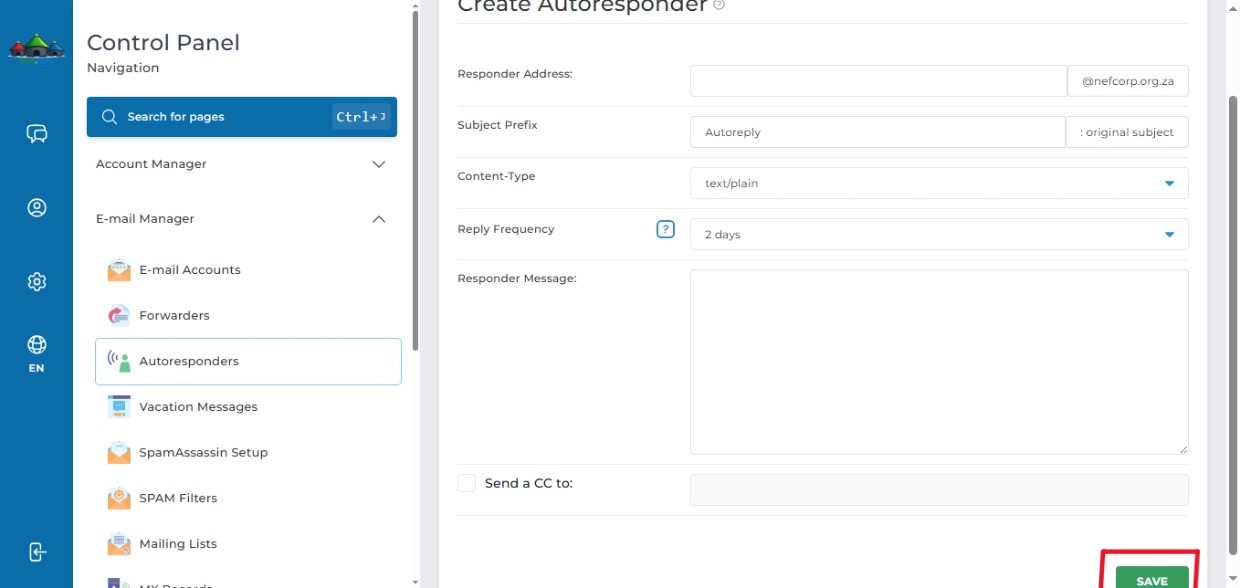Open the chat messages sidebar icon
Viewport: 1240px width, 588px height.
[37, 134]
